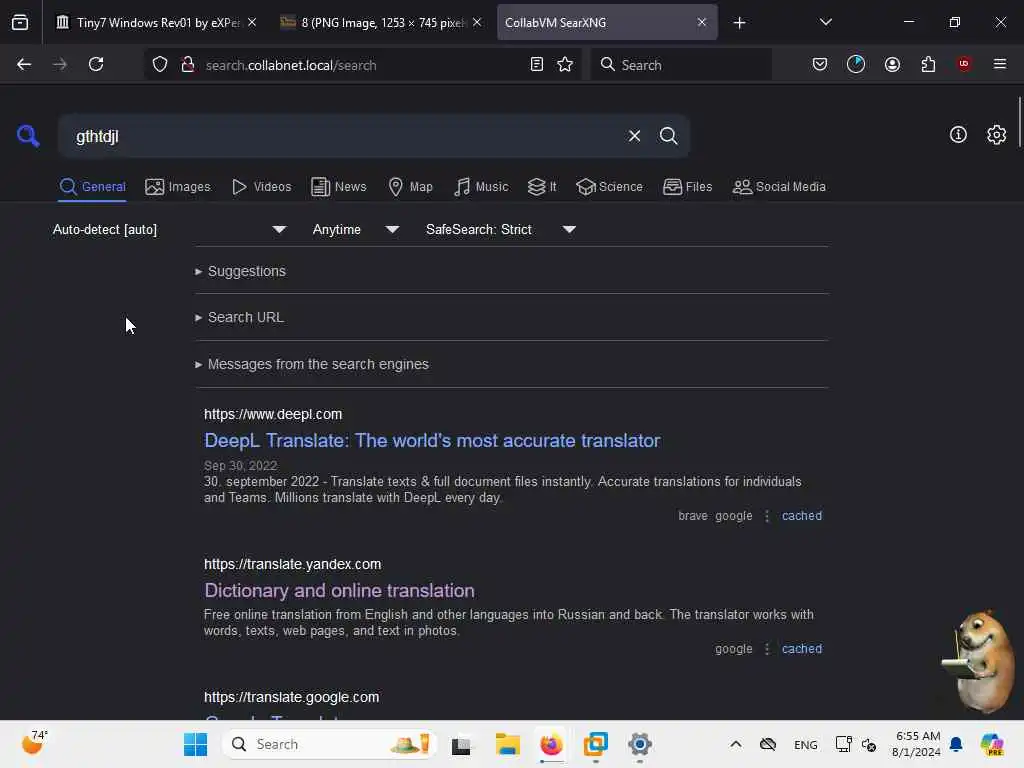Open File Explorer from taskbar

coord(507,744)
